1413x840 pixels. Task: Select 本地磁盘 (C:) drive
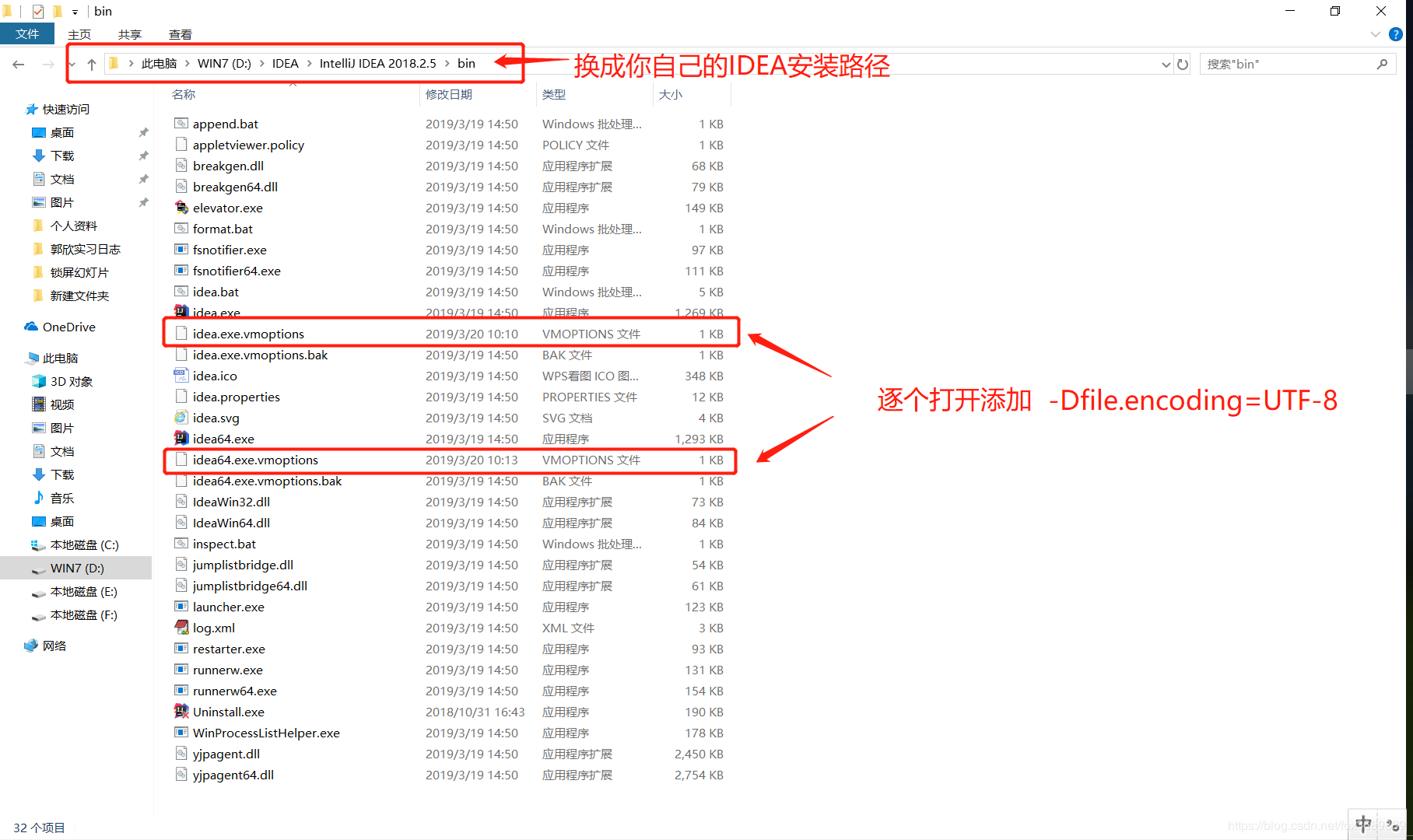click(84, 544)
